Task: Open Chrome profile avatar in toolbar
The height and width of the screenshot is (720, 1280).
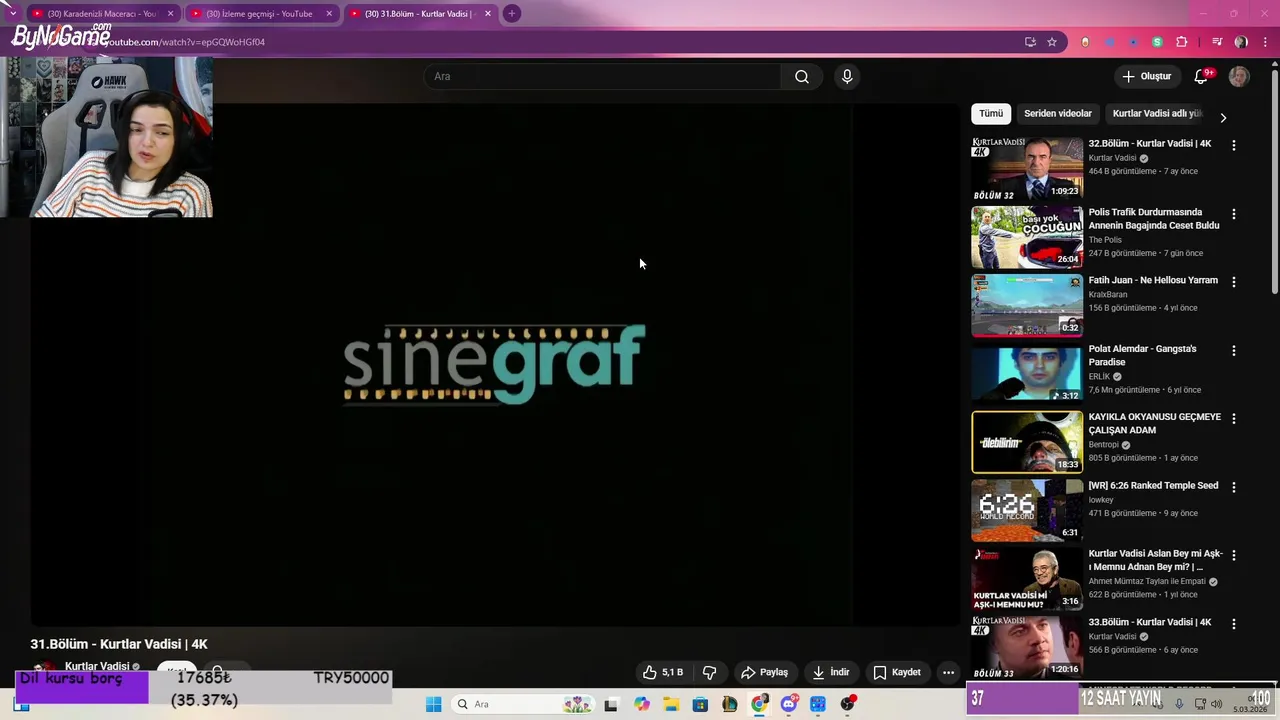Action: tap(1241, 42)
